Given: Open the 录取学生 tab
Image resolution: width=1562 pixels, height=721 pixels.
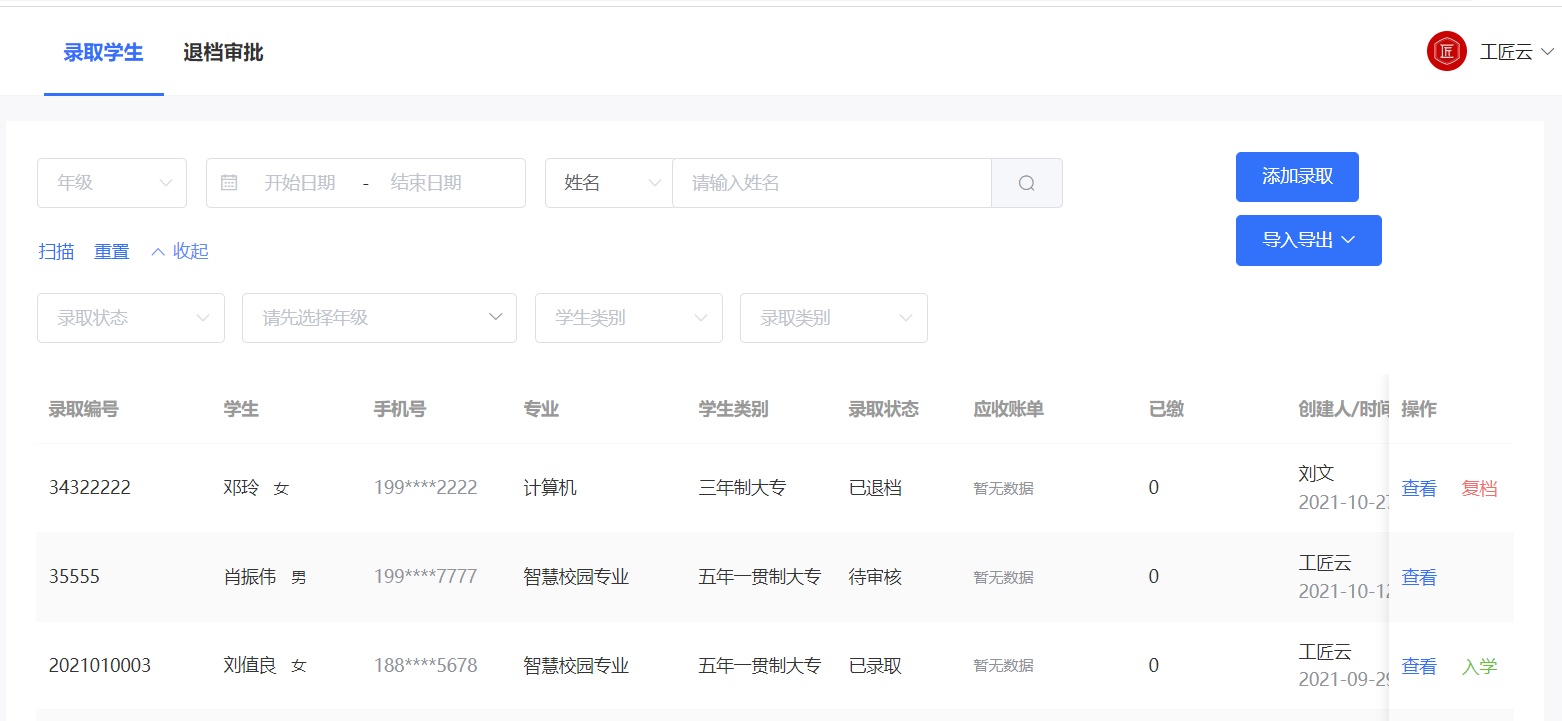Looking at the screenshot, I should tap(103, 51).
